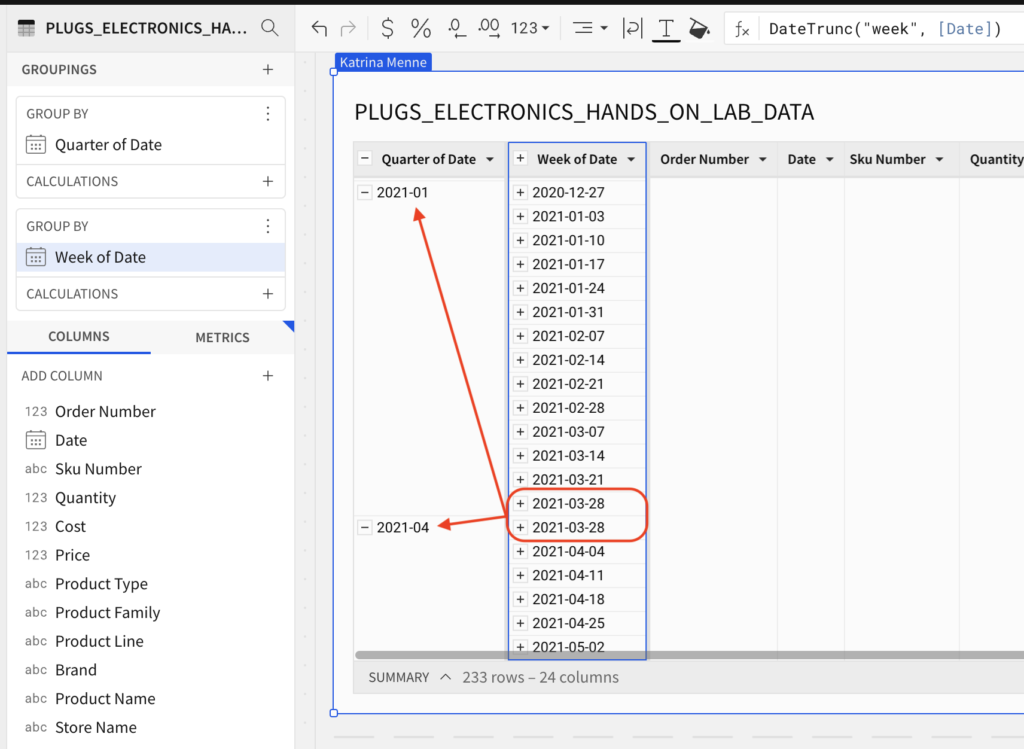
Task: Open the fill color paint bucket
Action: pos(699,28)
